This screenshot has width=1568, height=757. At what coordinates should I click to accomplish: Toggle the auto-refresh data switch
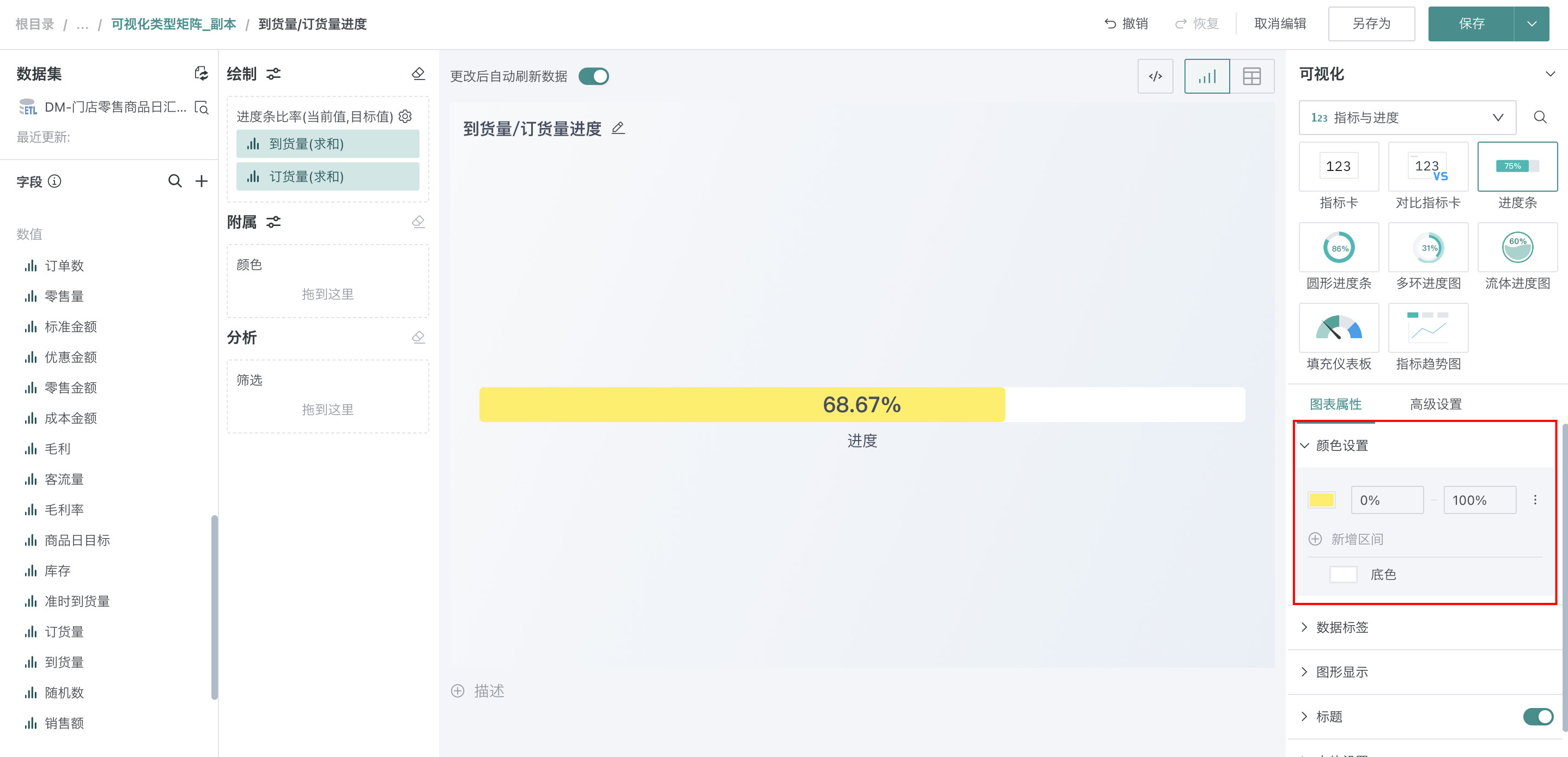coord(593,76)
